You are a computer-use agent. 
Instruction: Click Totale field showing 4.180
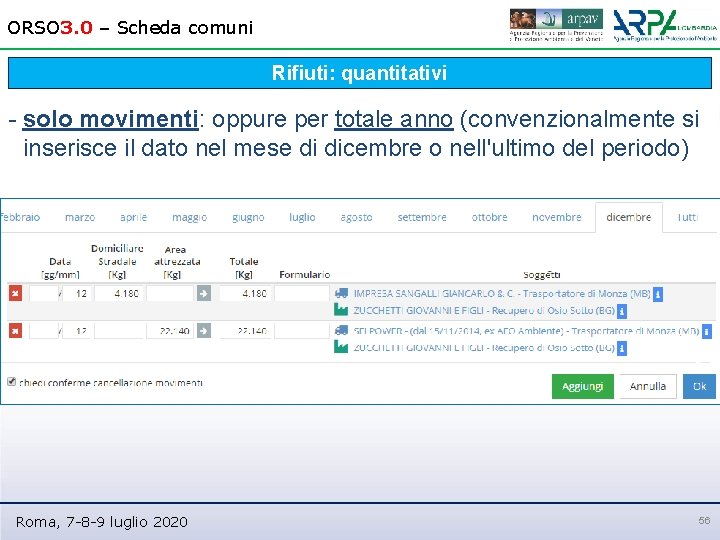245,293
